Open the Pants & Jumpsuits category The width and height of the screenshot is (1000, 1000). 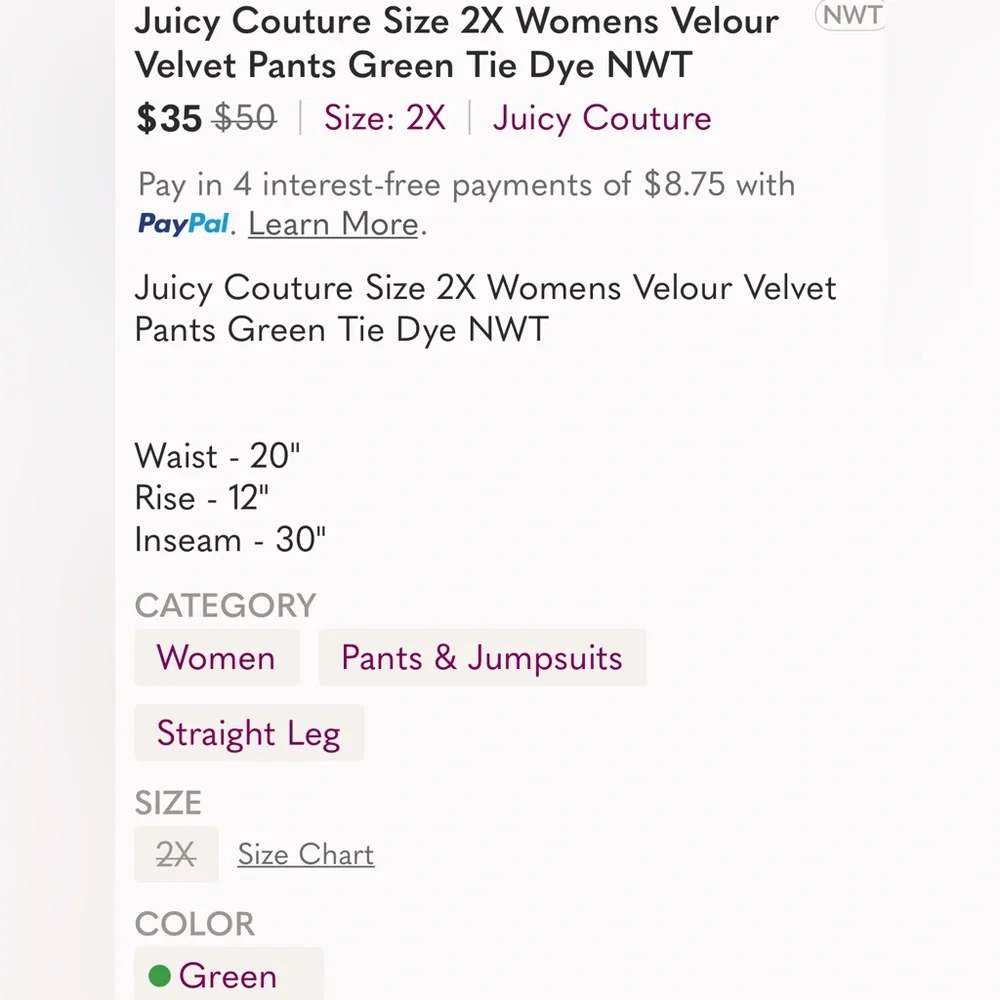pos(482,658)
